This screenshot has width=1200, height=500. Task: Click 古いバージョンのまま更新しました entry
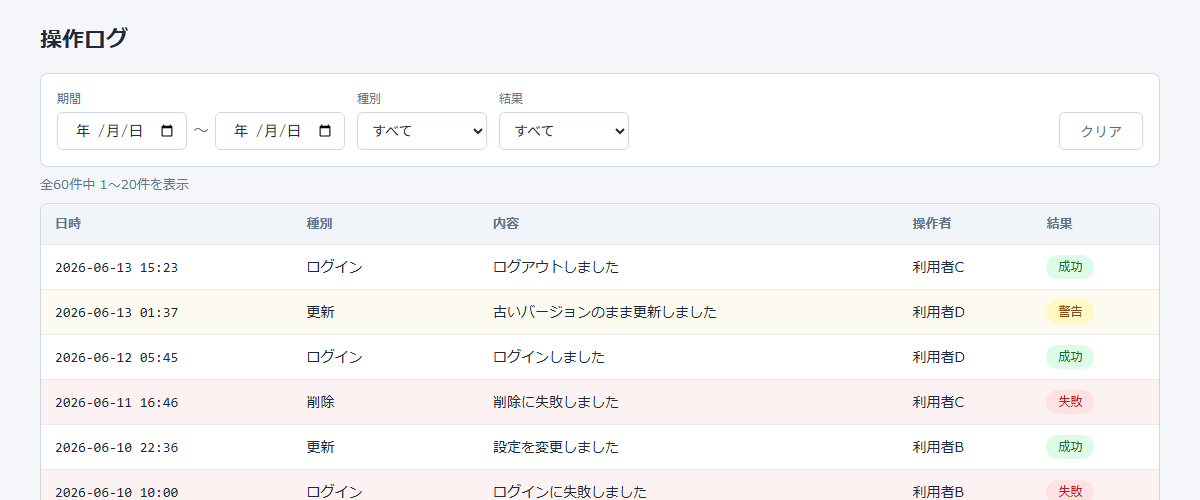pos(605,312)
